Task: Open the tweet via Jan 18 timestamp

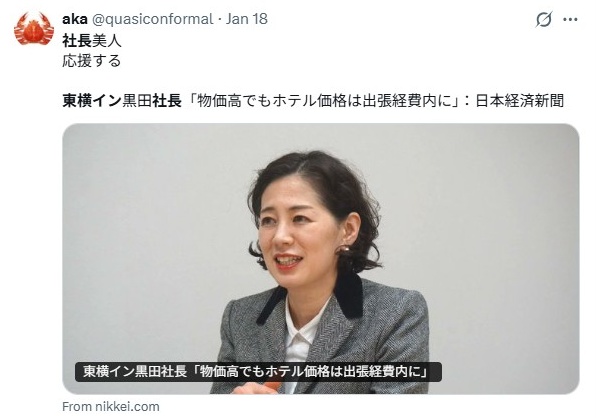Action: coord(247,19)
